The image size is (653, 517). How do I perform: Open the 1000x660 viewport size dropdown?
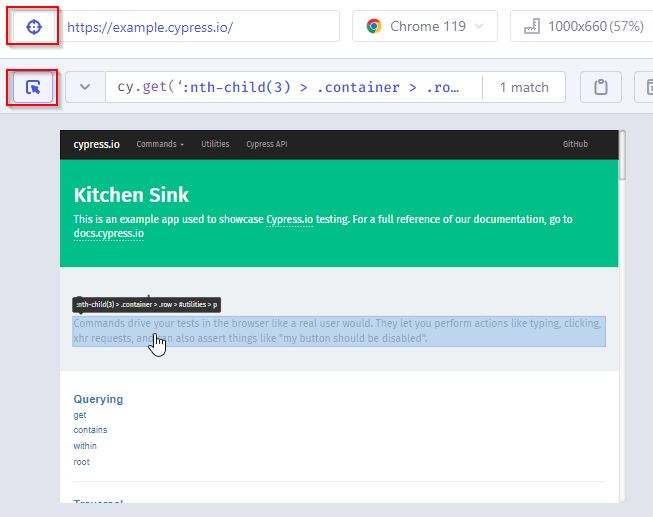[583, 26]
